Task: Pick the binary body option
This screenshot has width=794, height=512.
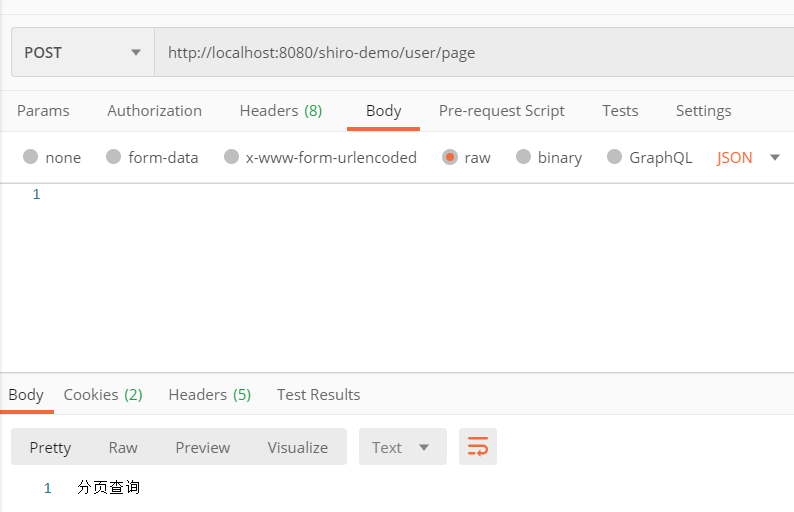Action: (x=524, y=157)
